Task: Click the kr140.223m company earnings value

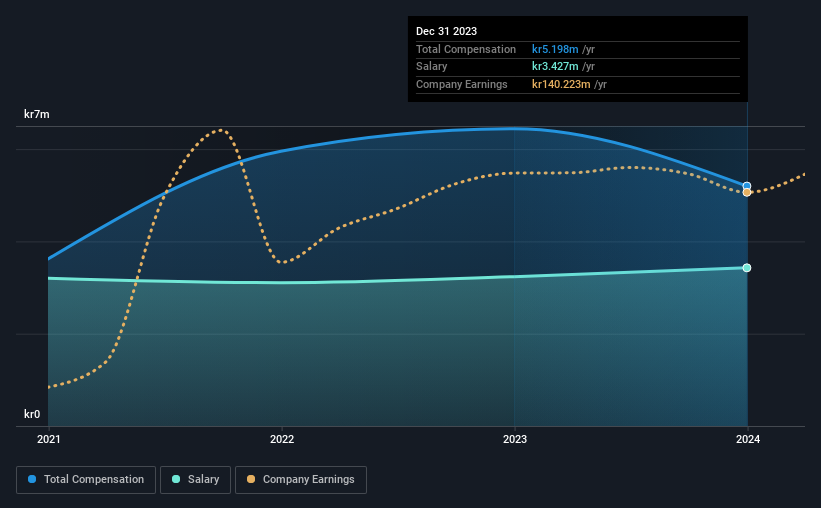Action: click(561, 84)
